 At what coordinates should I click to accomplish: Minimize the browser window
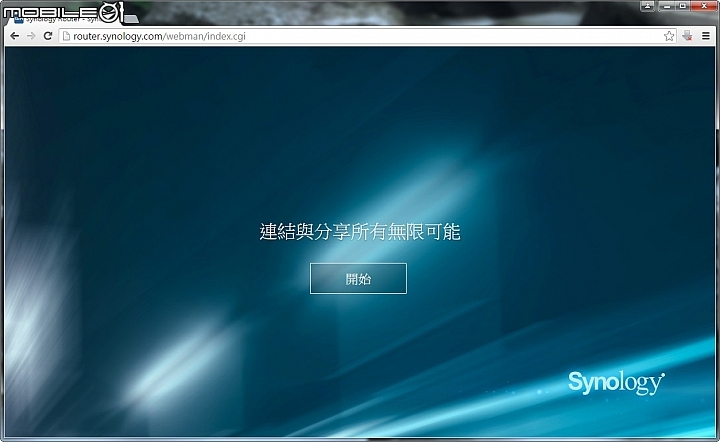667,6
